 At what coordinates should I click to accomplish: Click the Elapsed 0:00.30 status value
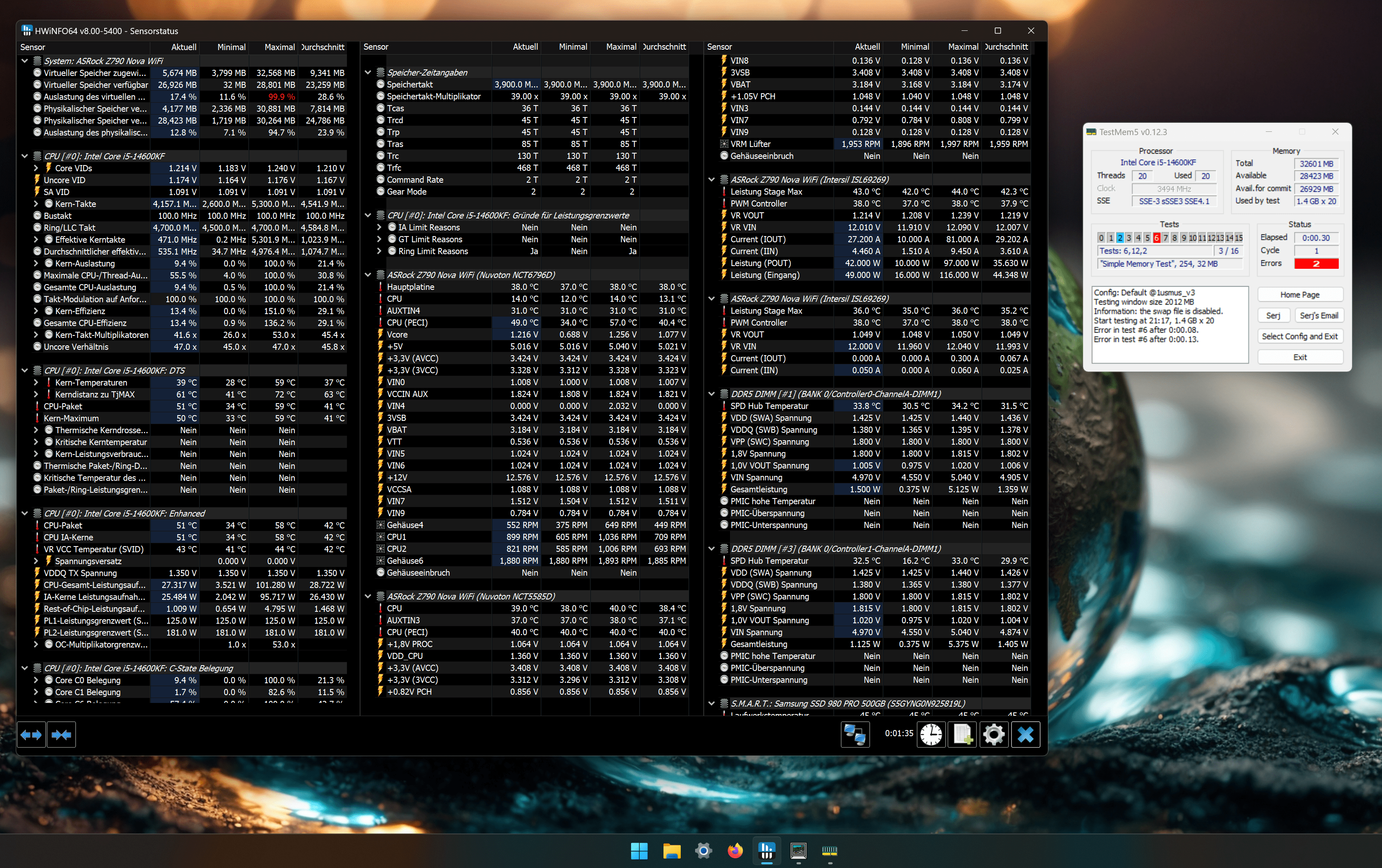tap(1317, 238)
